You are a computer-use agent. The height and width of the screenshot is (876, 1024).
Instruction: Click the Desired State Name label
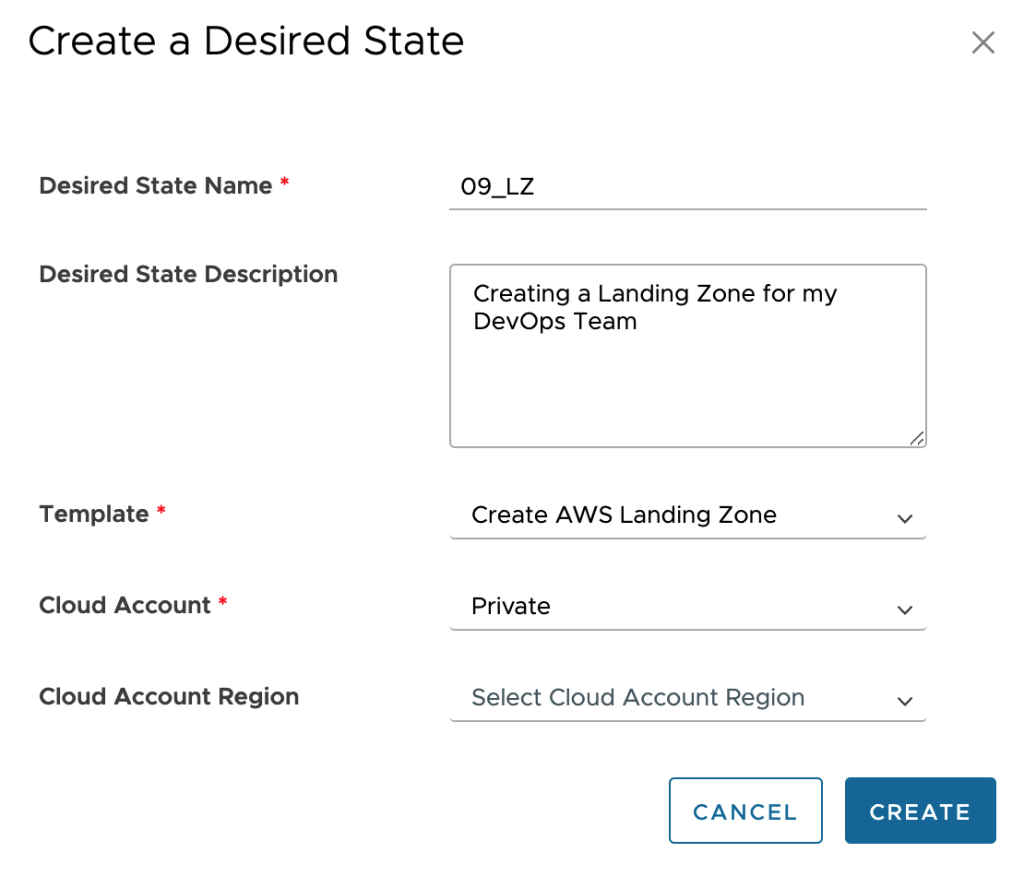click(155, 186)
